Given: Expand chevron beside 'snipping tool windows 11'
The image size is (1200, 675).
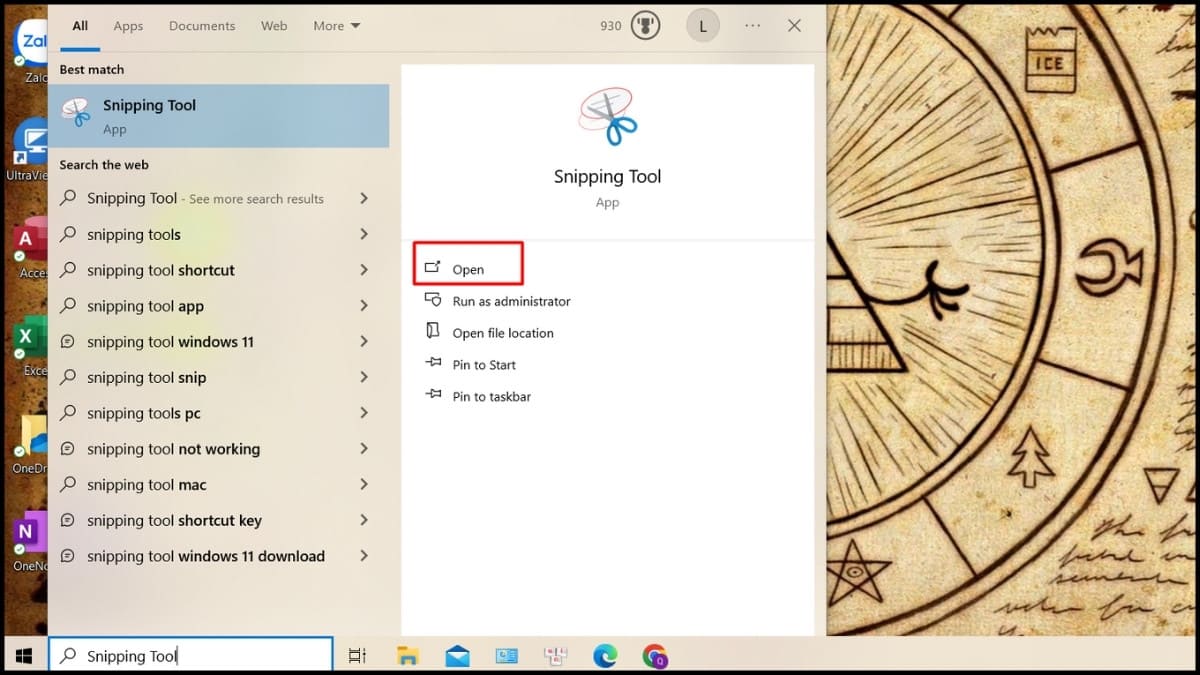Looking at the screenshot, I should click(x=364, y=342).
